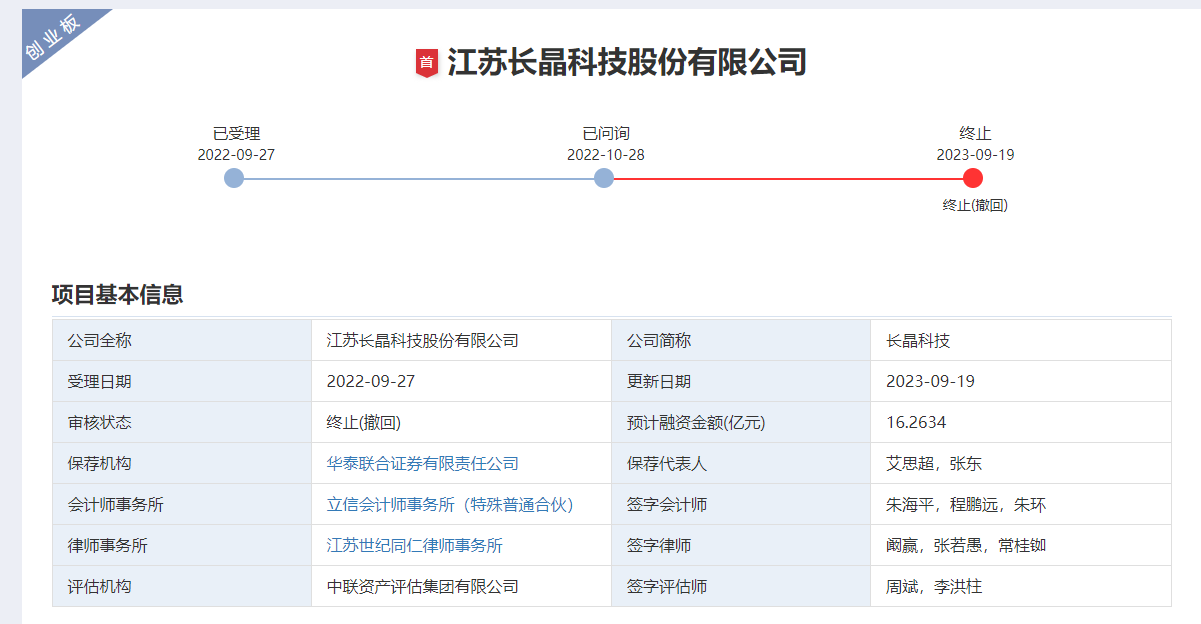The height and width of the screenshot is (624, 1201).
Task: Click the 朱海平，程鹏远，朱环 accountants value
Action: [x=966, y=504]
